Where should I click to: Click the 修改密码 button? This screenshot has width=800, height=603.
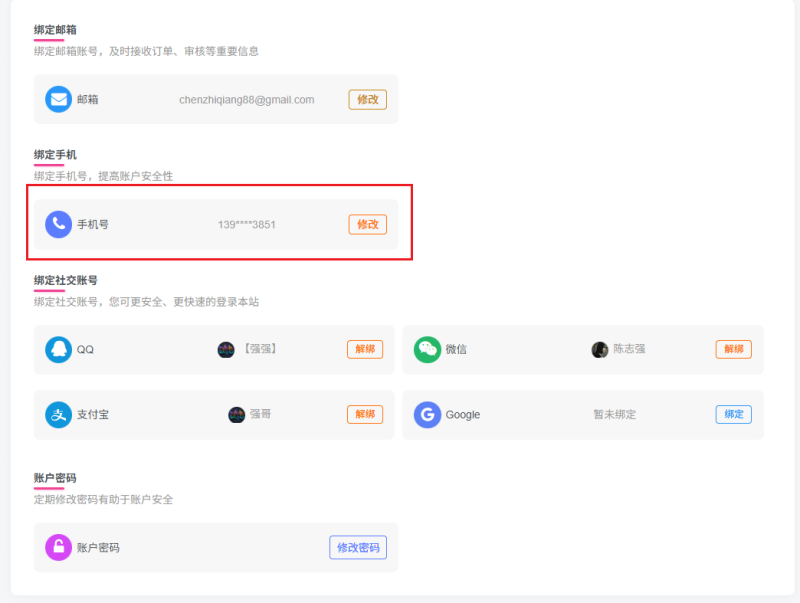tap(358, 547)
